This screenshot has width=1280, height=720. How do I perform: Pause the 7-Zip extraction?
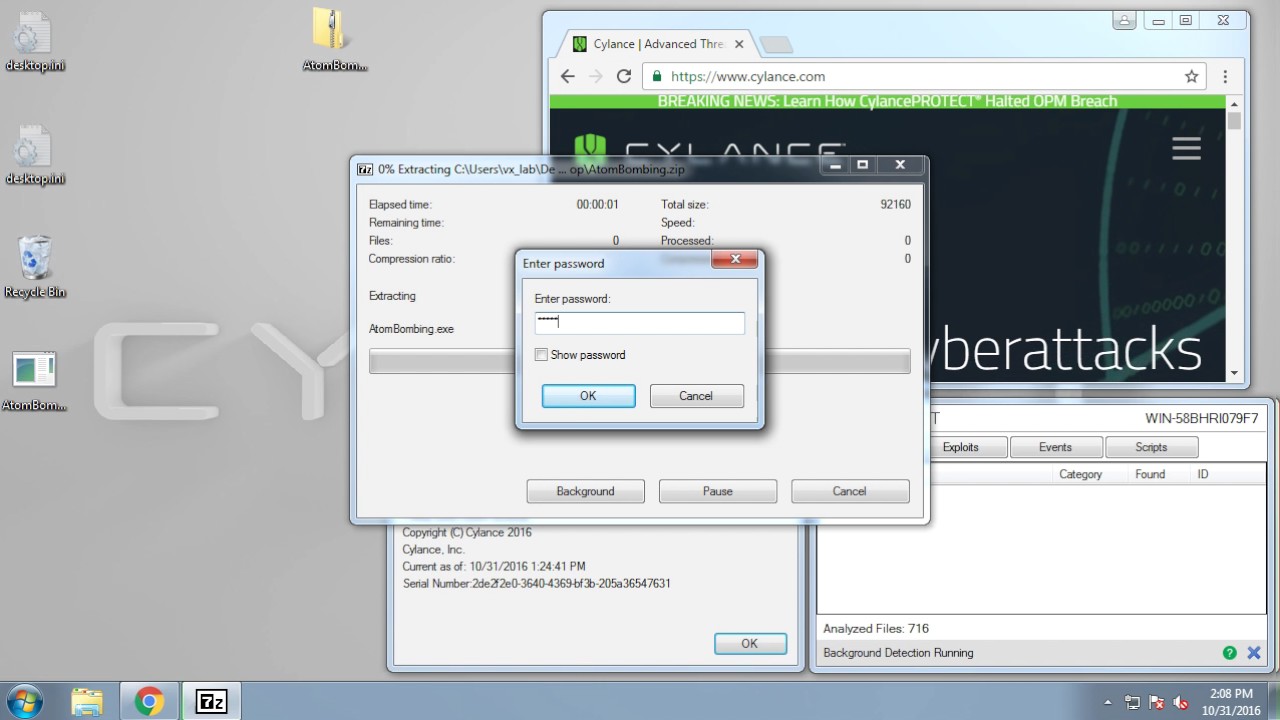point(717,491)
